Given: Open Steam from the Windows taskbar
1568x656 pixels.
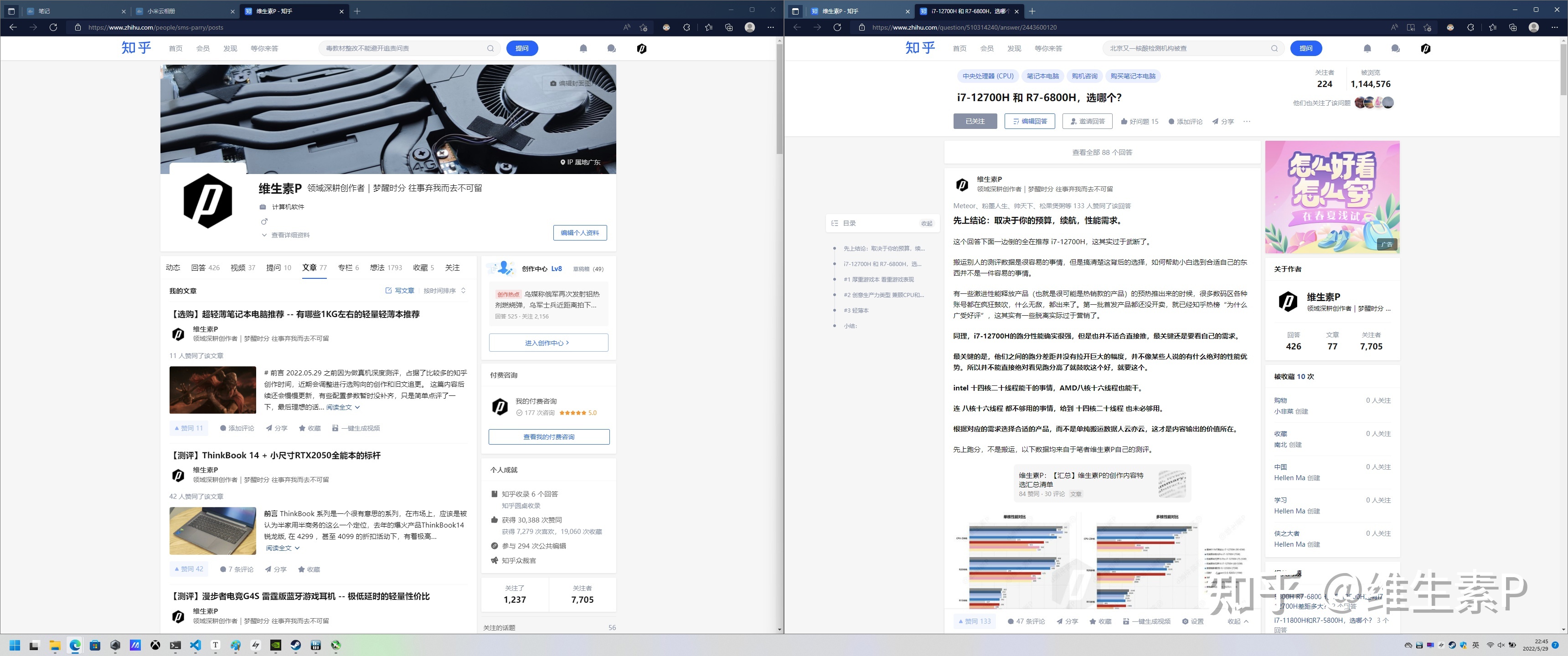Looking at the screenshot, I should [x=296, y=645].
